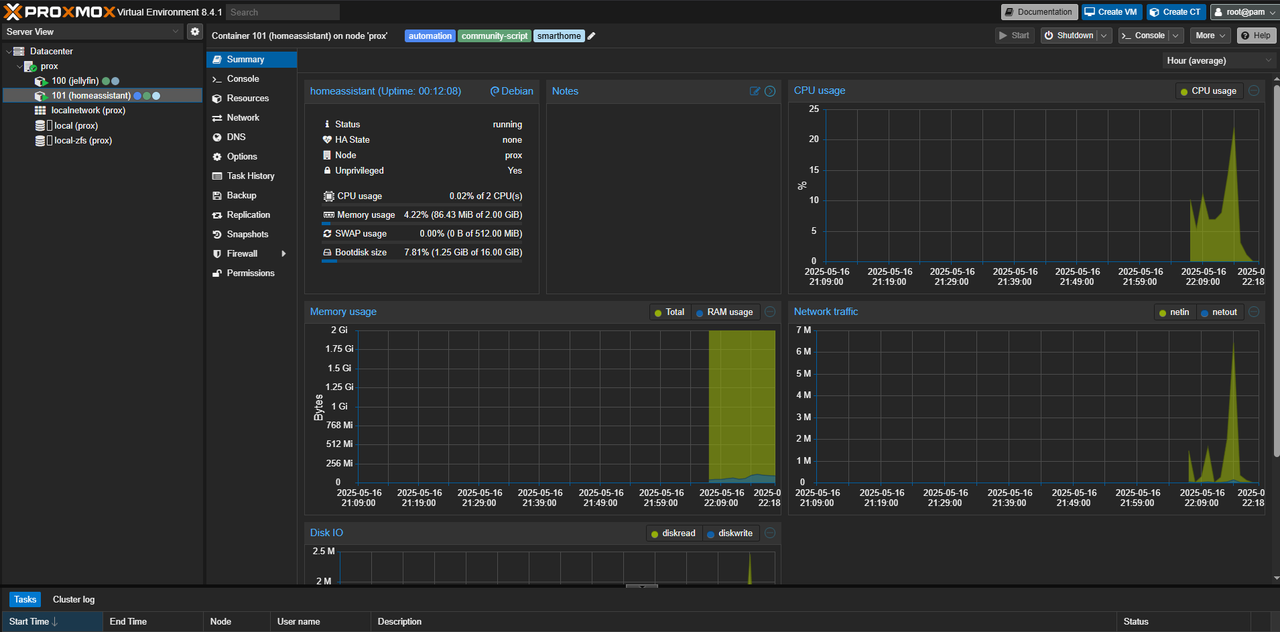Click the community-script tag
This screenshot has width=1280, height=632.
pyautogui.click(x=494, y=36)
